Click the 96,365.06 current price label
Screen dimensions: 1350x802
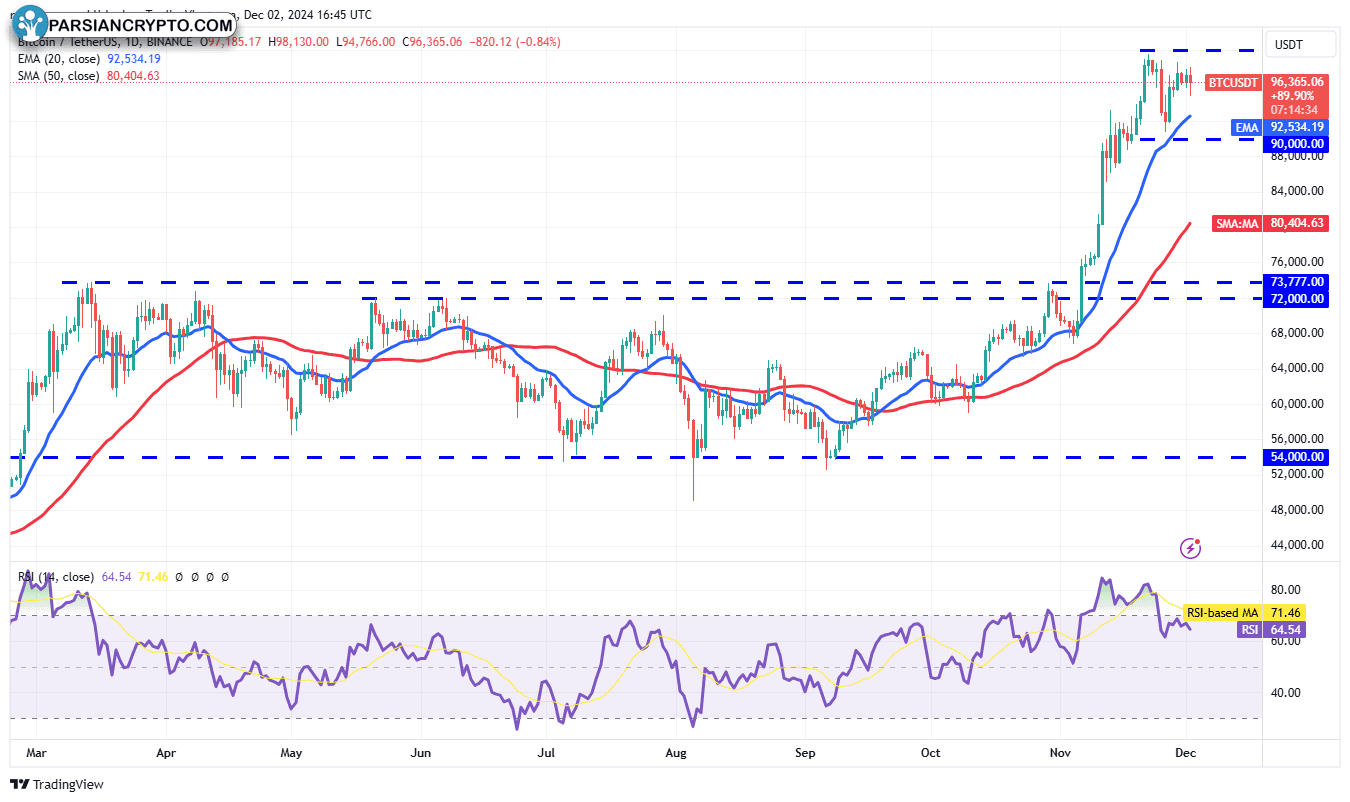[x=1297, y=82]
